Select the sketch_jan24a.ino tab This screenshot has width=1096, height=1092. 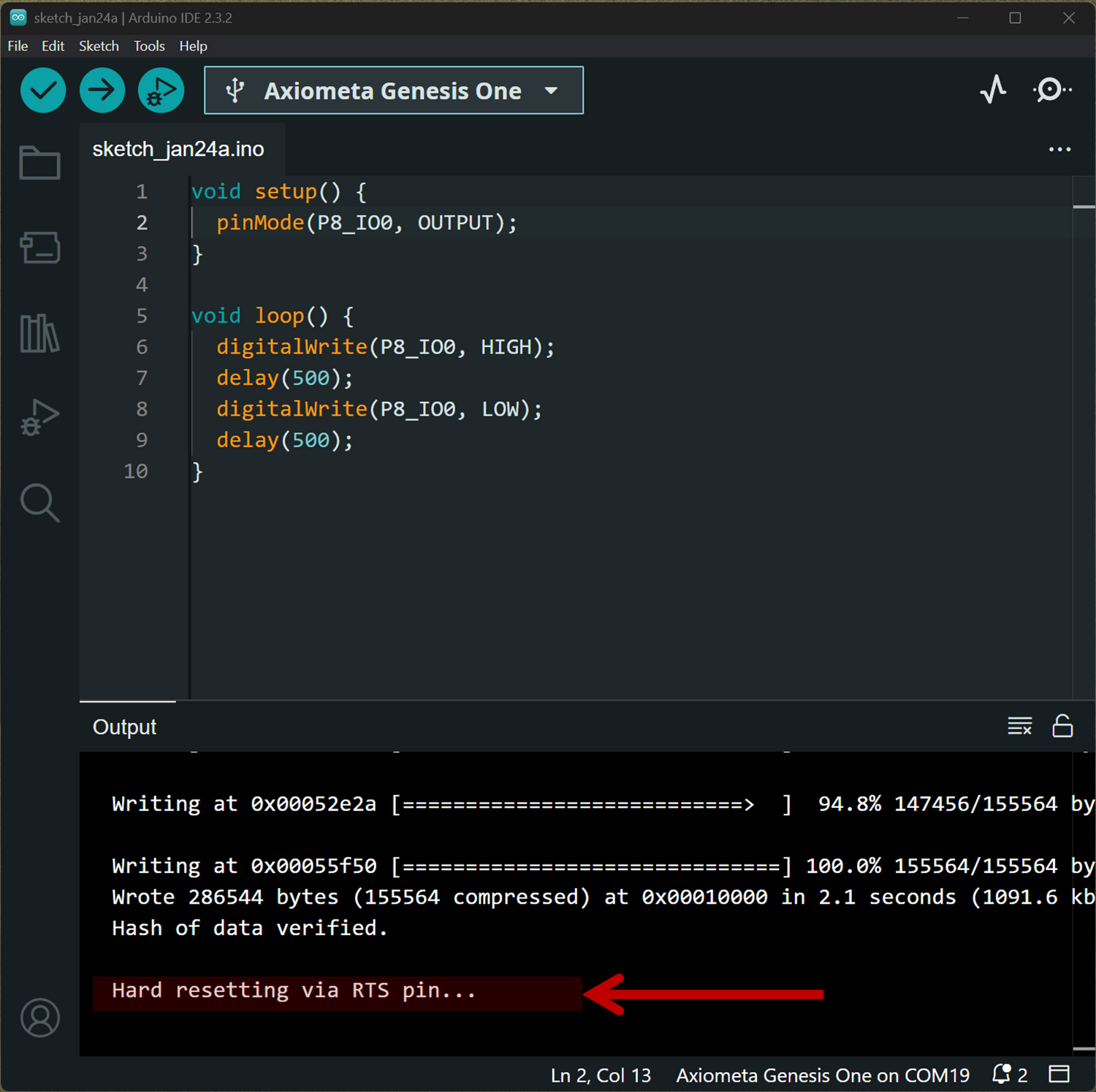click(x=178, y=149)
